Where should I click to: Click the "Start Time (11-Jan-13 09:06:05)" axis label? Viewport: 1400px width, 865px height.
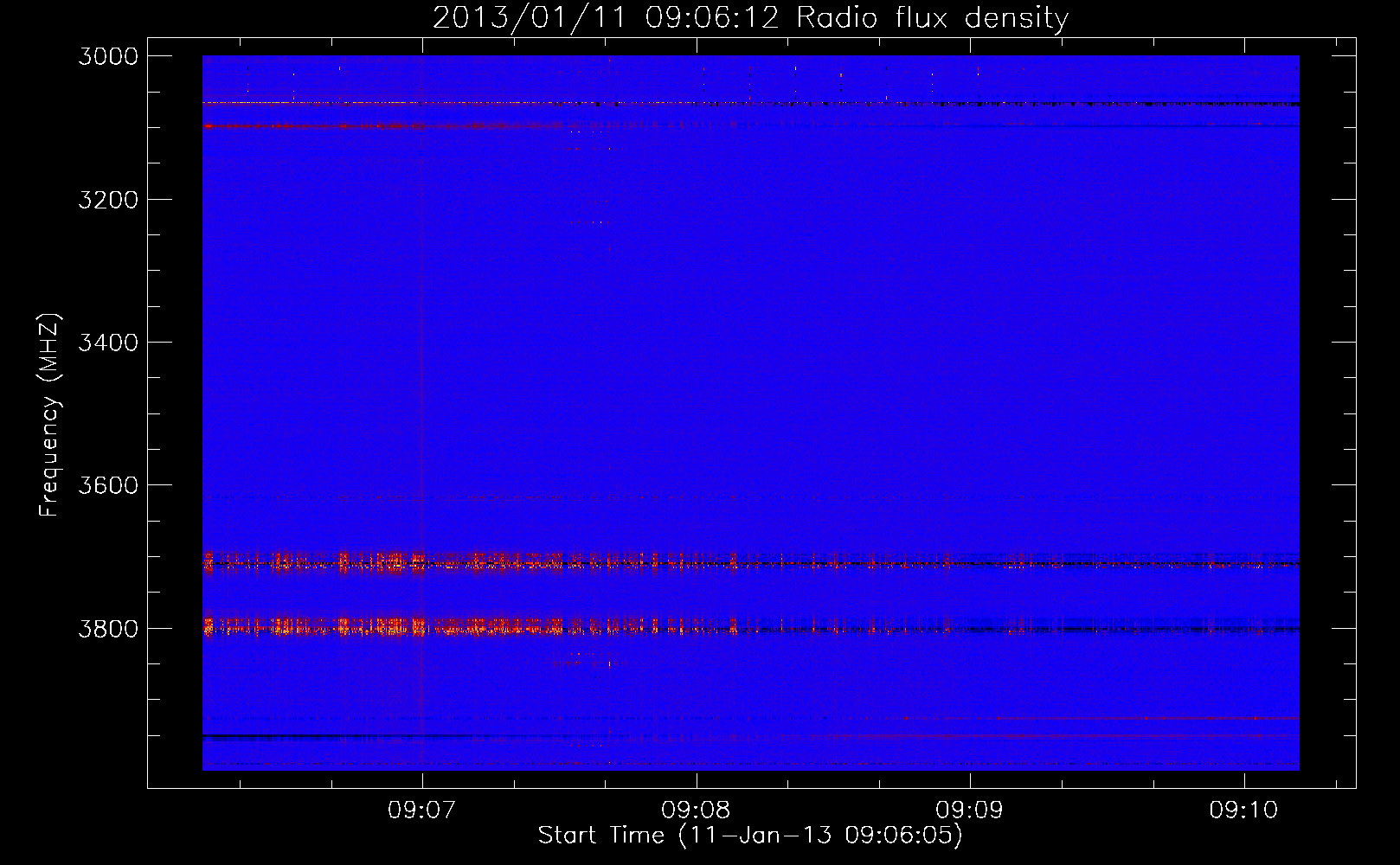[750, 836]
